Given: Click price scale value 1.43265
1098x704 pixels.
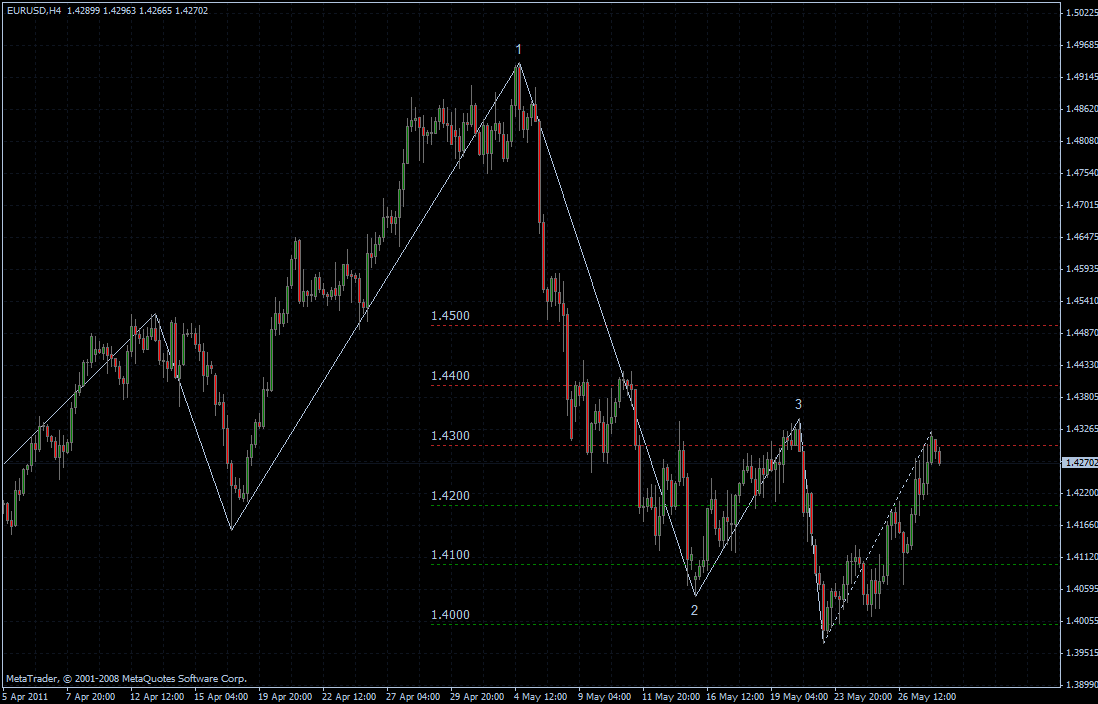Looking at the screenshot, I should click(x=1082, y=429).
